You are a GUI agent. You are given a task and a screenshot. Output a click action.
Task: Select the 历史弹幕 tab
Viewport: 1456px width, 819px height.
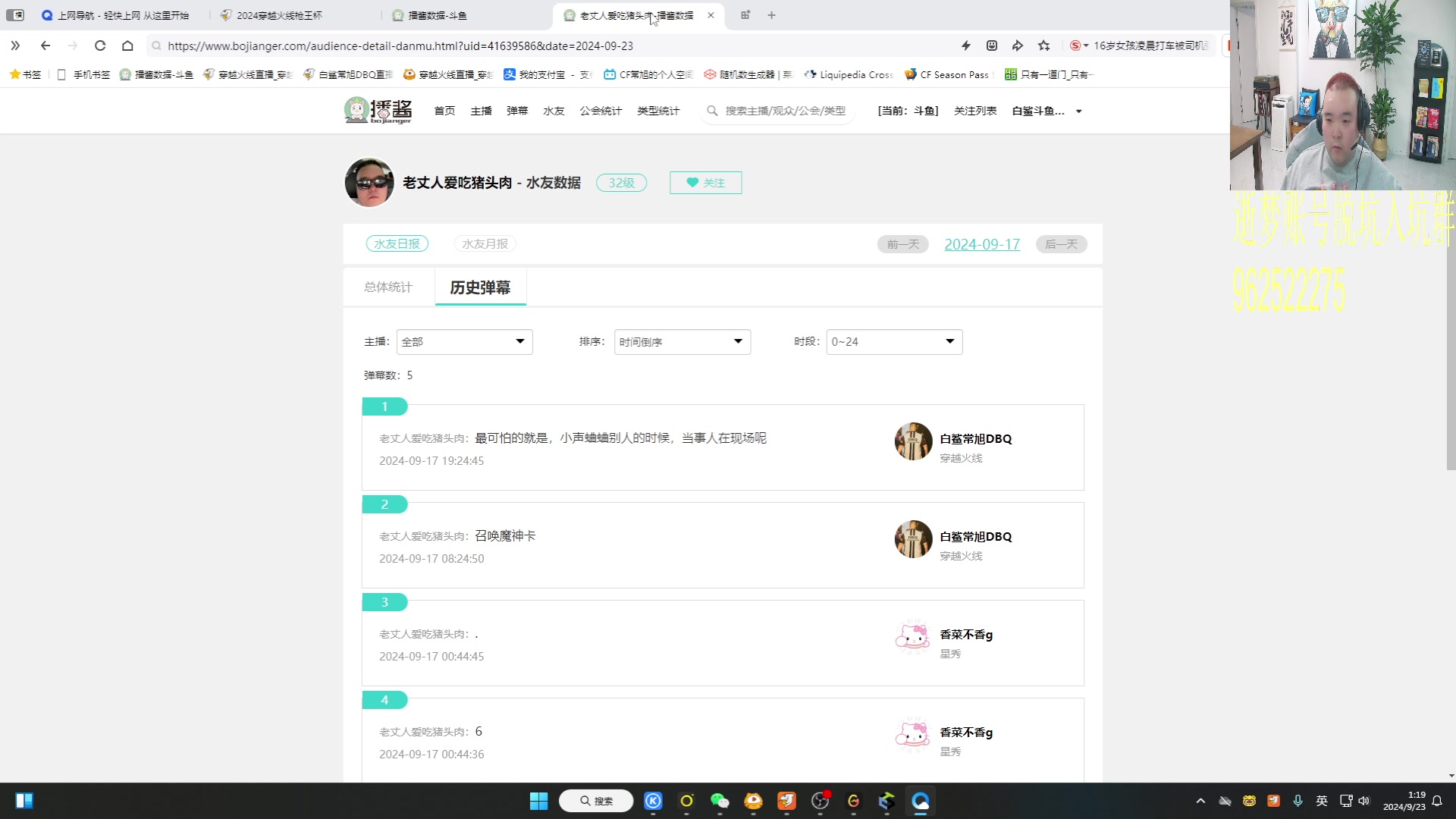click(x=480, y=287)
